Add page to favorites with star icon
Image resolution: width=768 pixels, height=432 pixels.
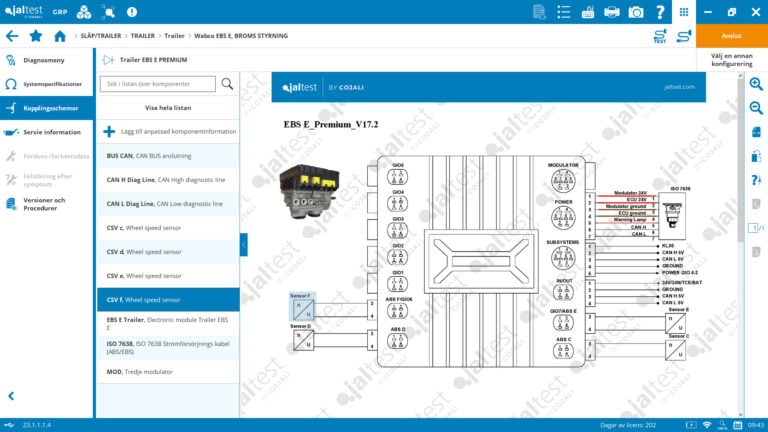click(36, 36)
